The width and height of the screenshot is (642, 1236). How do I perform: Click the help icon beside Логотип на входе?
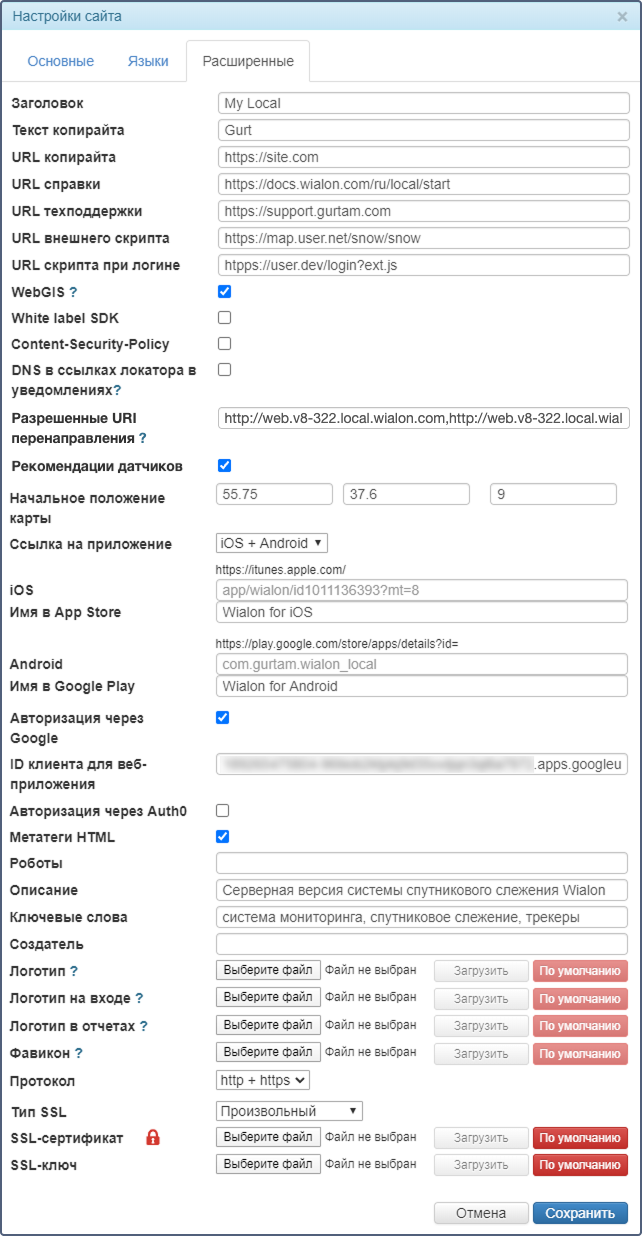click(139, 998)
